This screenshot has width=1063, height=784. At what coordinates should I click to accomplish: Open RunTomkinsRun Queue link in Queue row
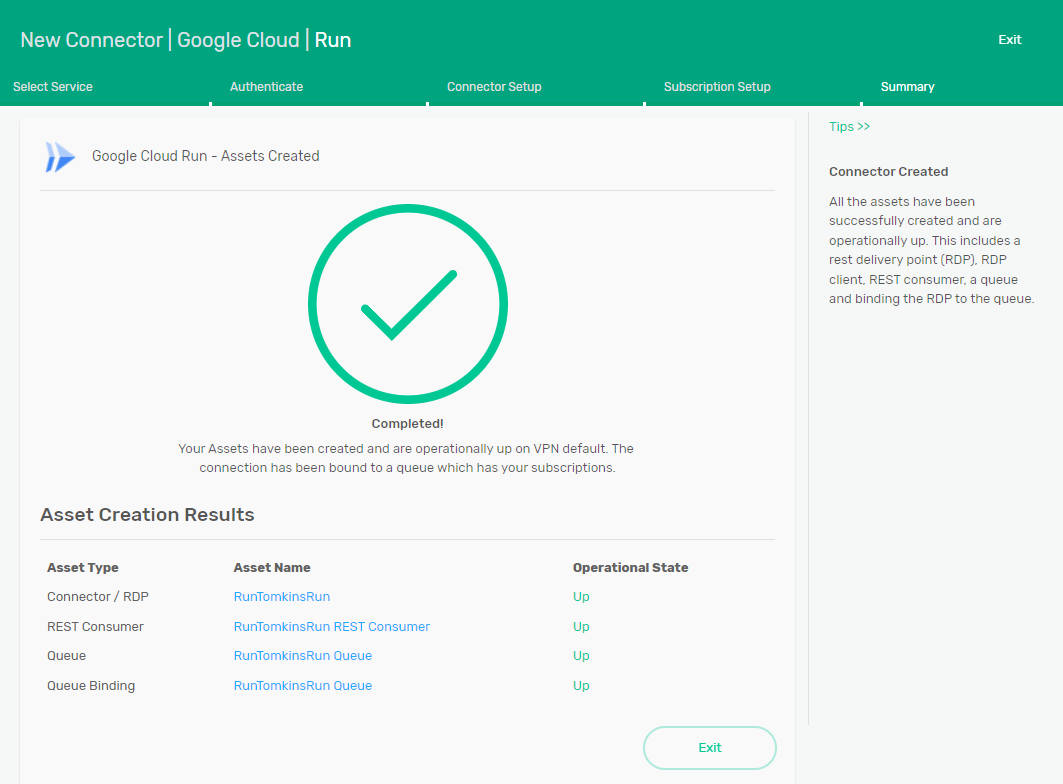click(x=303, y=656)
